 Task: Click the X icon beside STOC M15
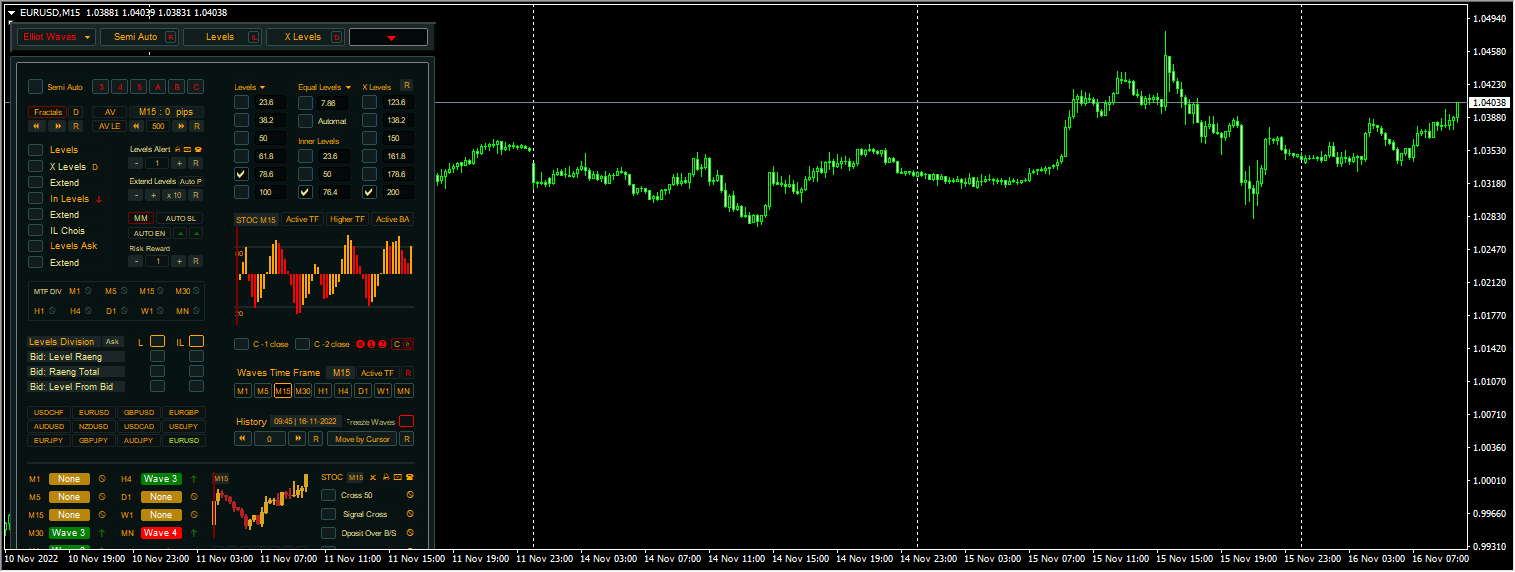coord(373,477)
